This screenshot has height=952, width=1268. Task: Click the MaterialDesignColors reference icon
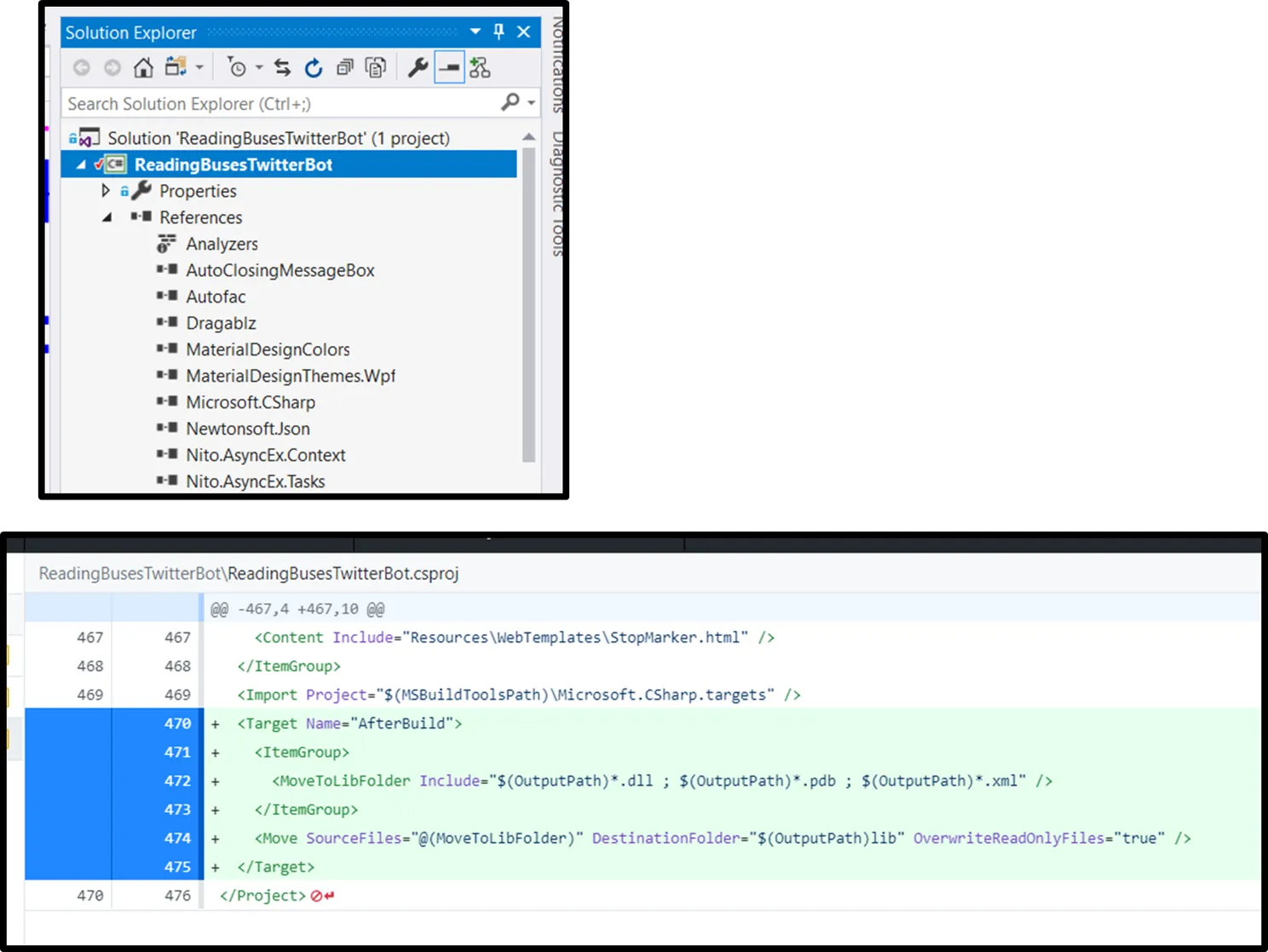(167, 349)
